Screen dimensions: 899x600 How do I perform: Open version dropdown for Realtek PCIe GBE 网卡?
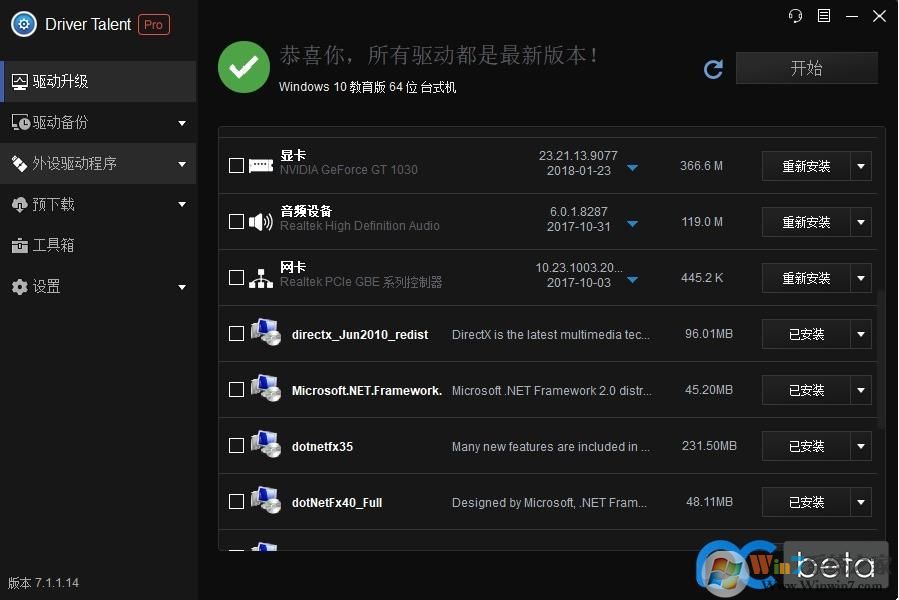click(632, 281)
